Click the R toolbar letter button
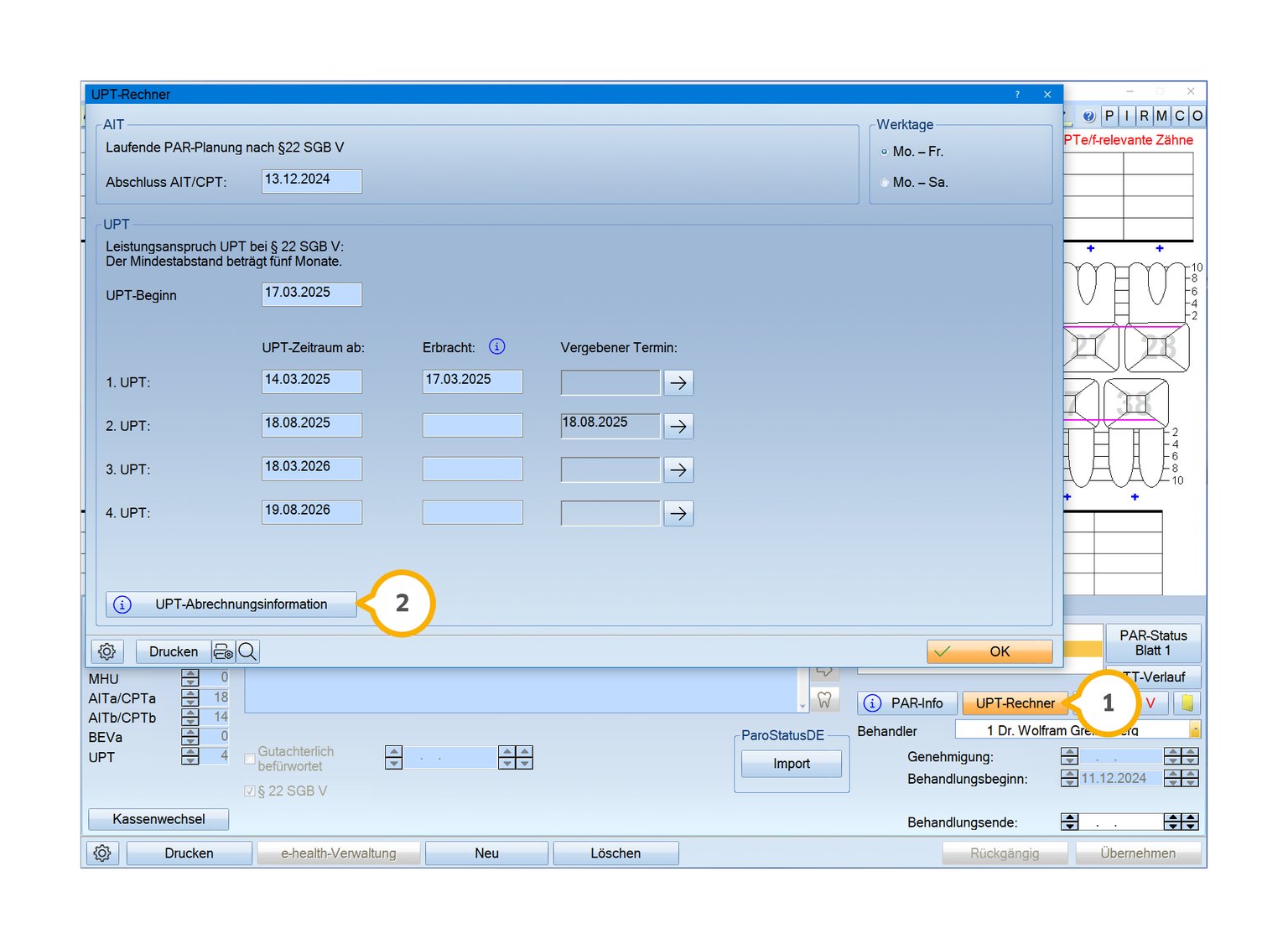Viewport: 1288px width, 949px height. pos(1145,116)
